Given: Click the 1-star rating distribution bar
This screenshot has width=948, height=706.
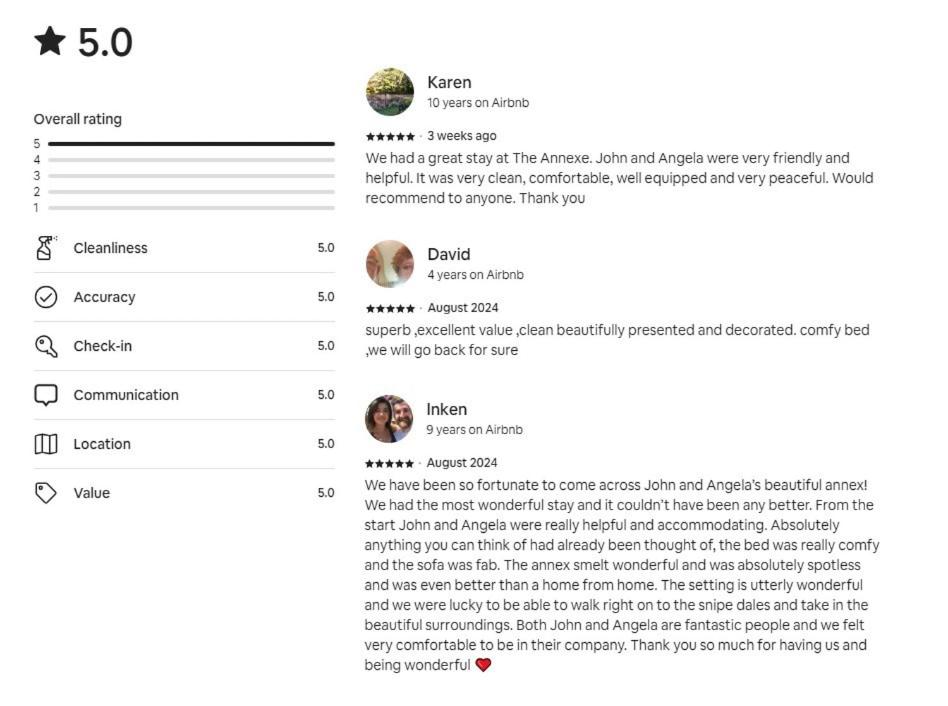Looking at the screenshot, I should (x=191, y=208).
